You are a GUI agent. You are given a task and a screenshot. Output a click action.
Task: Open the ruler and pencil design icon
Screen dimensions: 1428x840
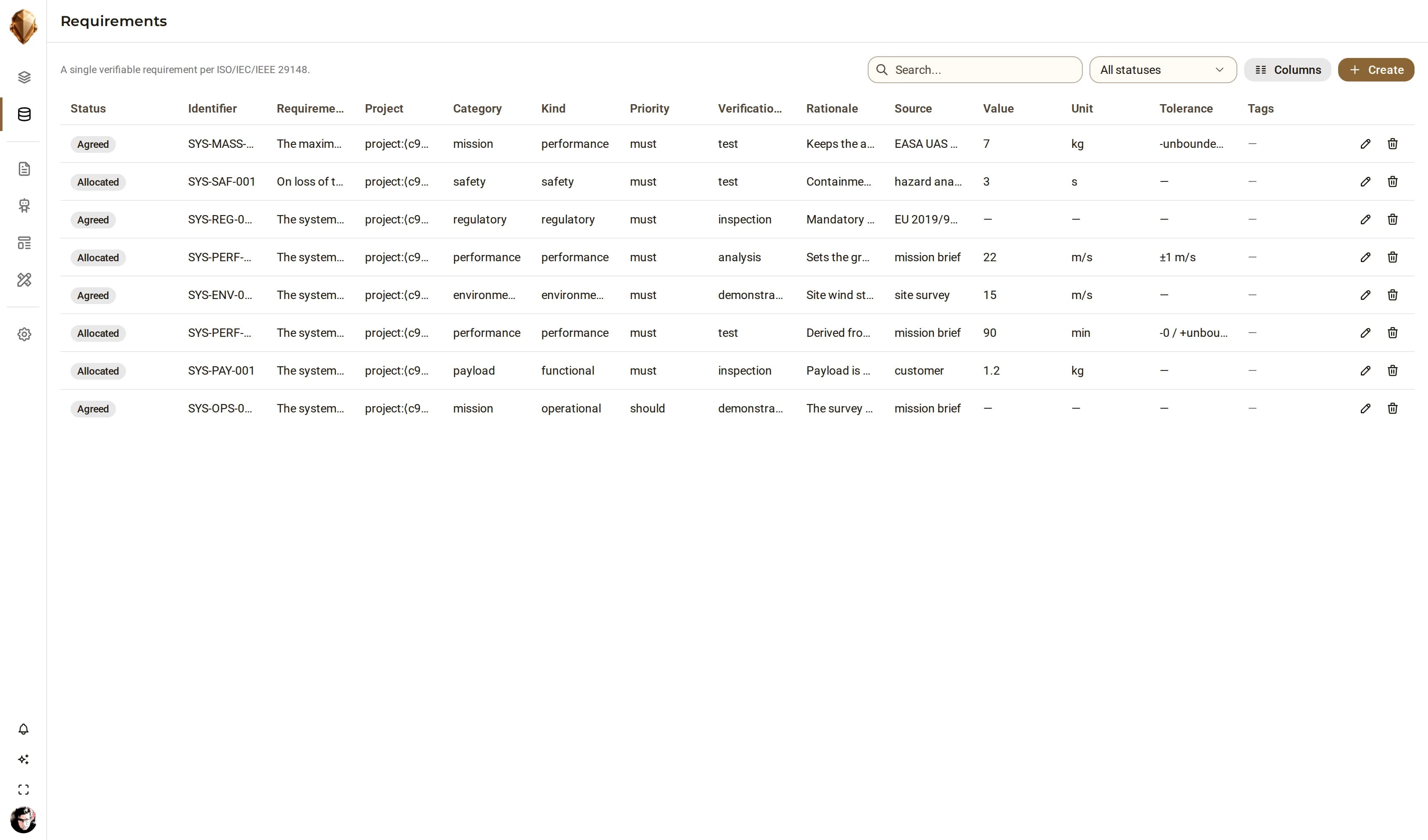(x=24, y=280)
